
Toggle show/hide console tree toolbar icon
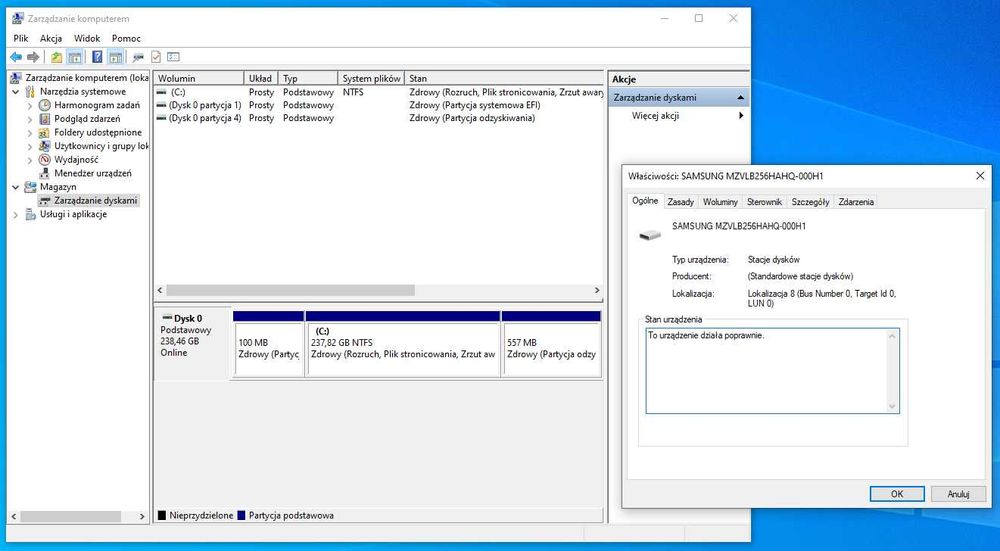coord(75,57)
